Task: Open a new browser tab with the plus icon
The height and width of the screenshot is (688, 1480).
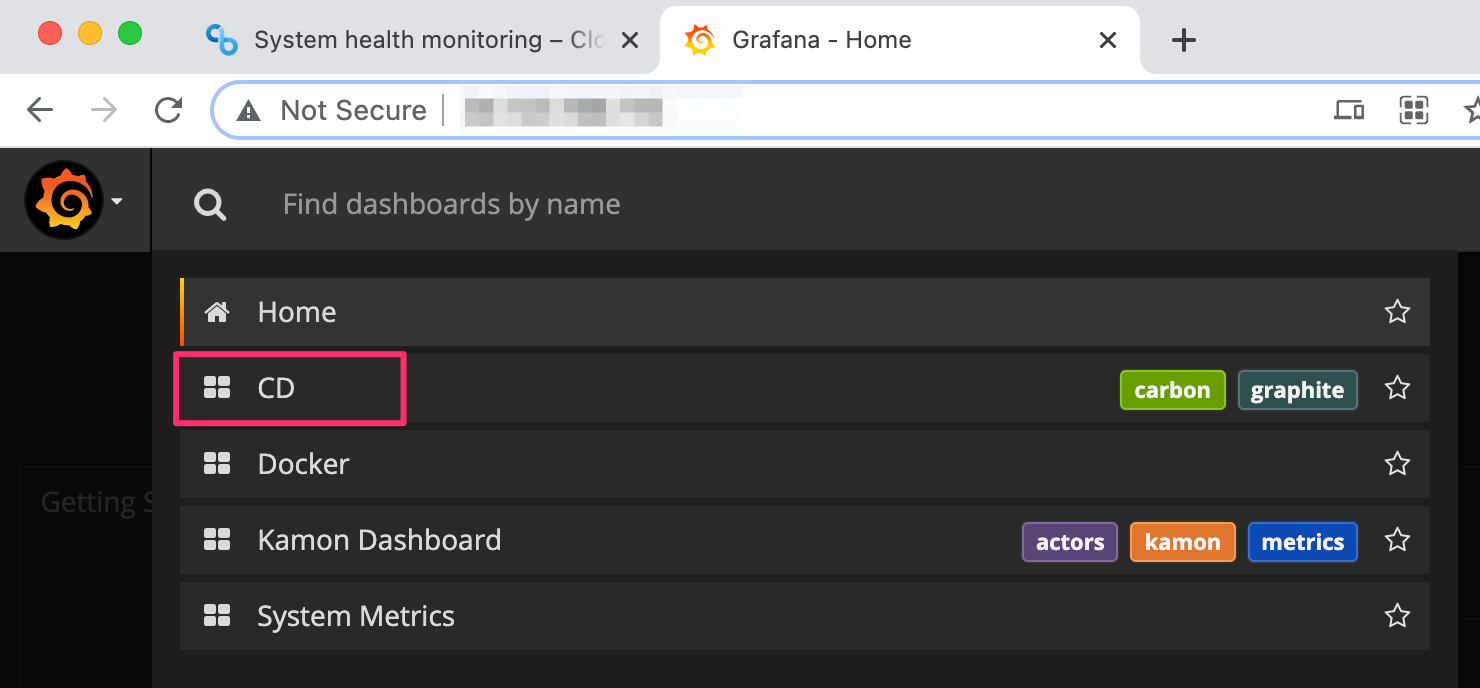Action: 1183,40
